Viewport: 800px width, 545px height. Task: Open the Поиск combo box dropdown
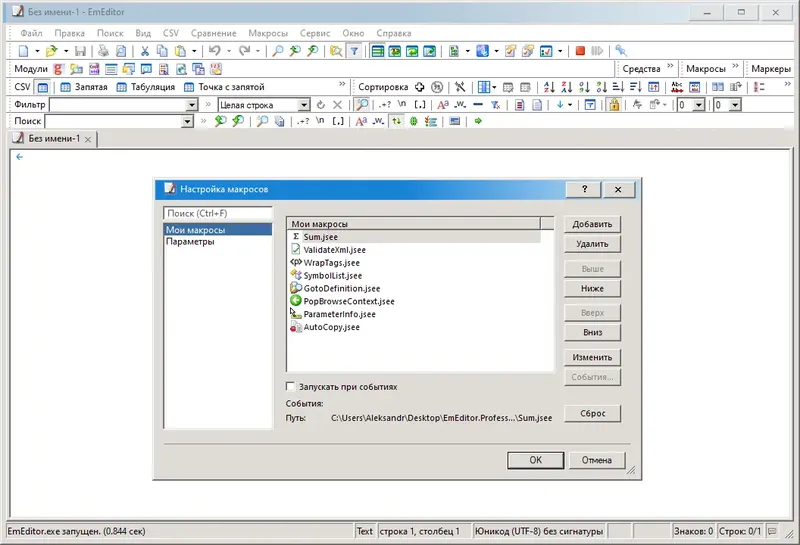[x=188, y=121]
